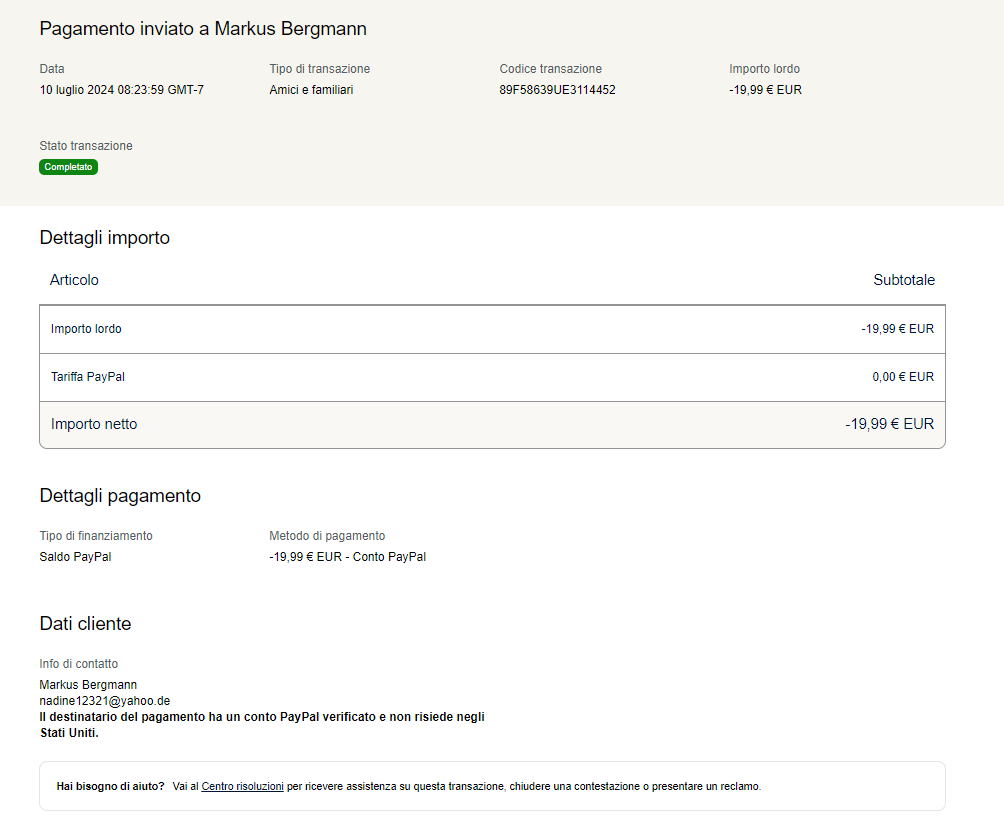
Task: Click the Saldo PayPal funding type
Action: pyautogui.click(x=75, y=557)
